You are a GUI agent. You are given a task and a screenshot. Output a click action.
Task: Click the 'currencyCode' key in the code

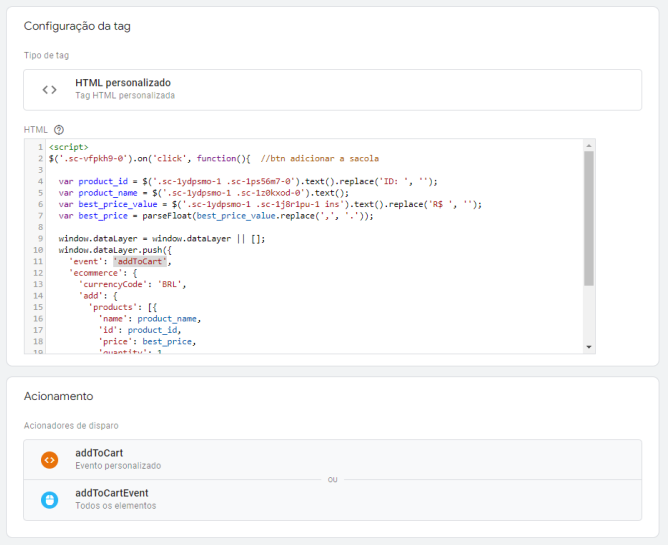point(111,284)
